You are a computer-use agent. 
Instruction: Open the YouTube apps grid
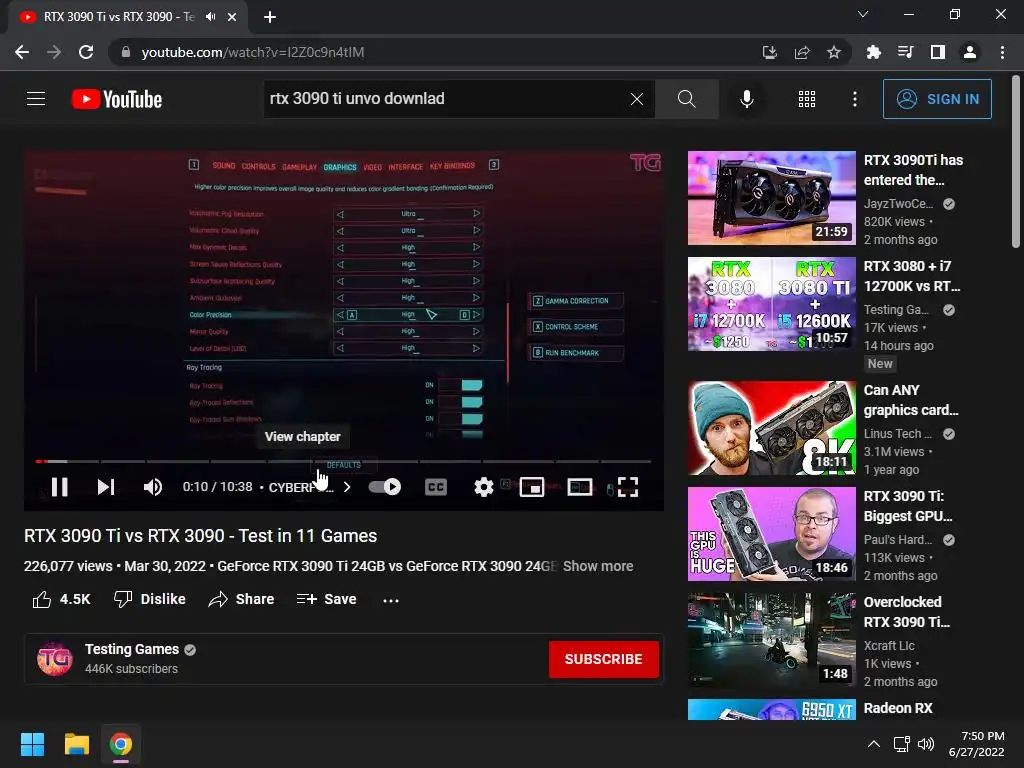pos(807,99)
